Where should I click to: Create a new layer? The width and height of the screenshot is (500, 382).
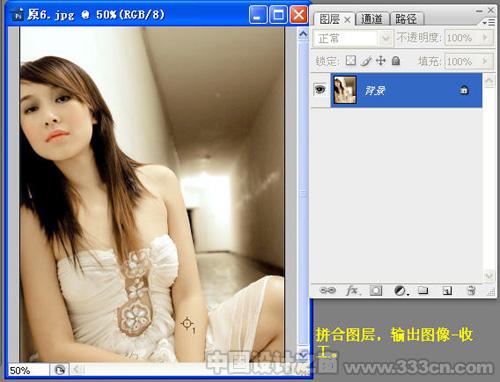coord(447,291)
